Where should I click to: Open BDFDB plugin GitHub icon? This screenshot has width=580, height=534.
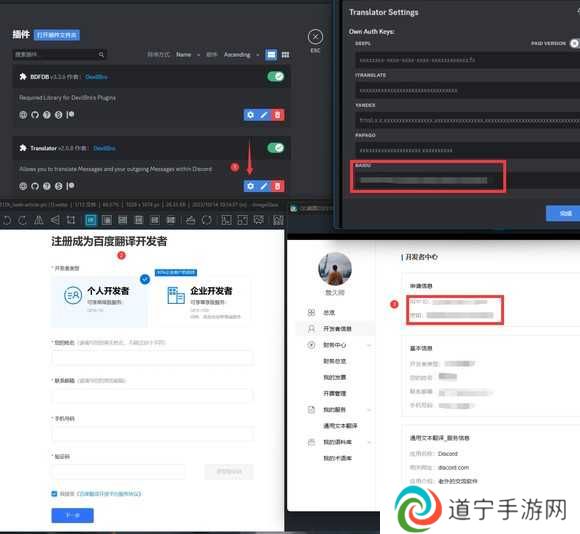[x=35, y=115]
